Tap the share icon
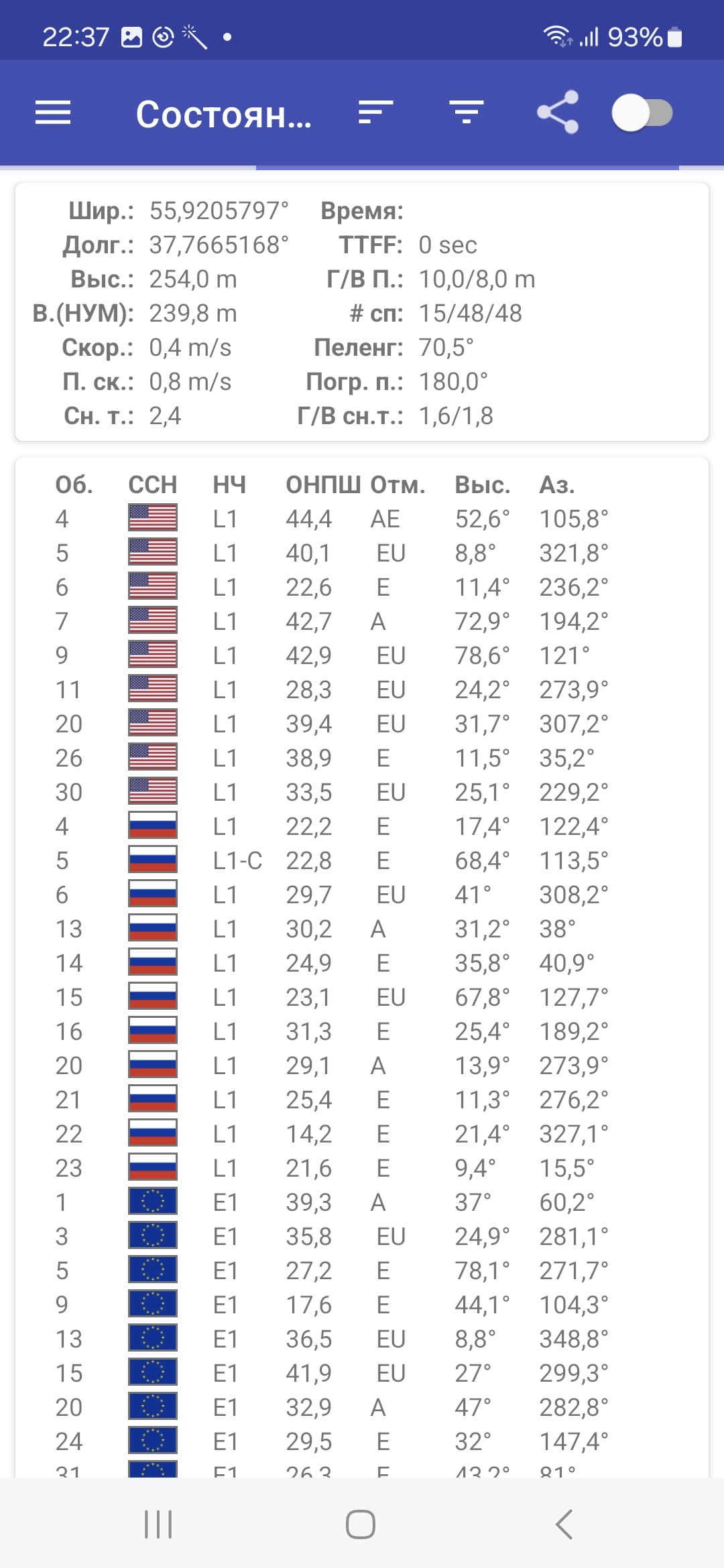724x1568 pixels. tap(558, 113)
